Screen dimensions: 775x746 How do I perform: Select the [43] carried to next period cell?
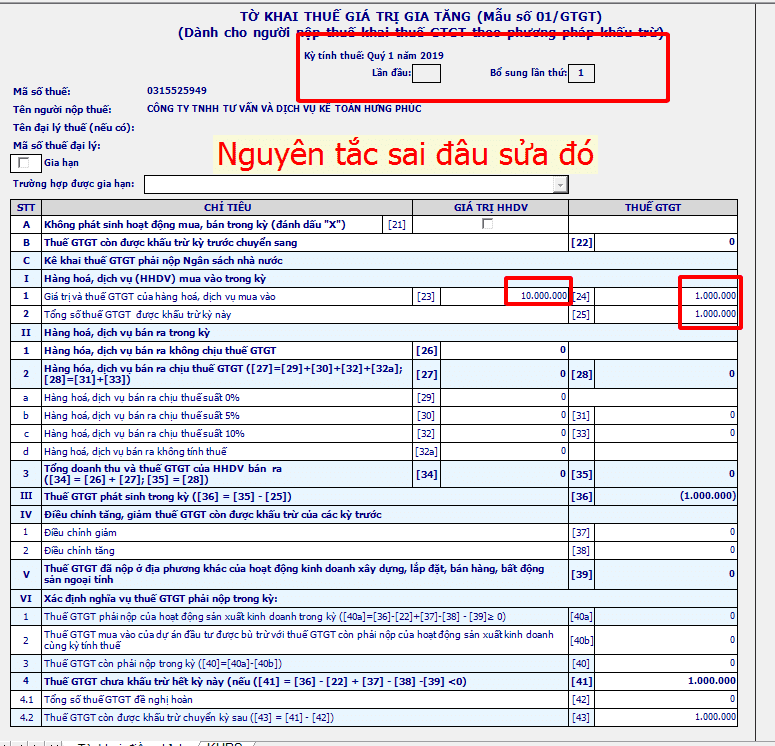pos(665,717)
